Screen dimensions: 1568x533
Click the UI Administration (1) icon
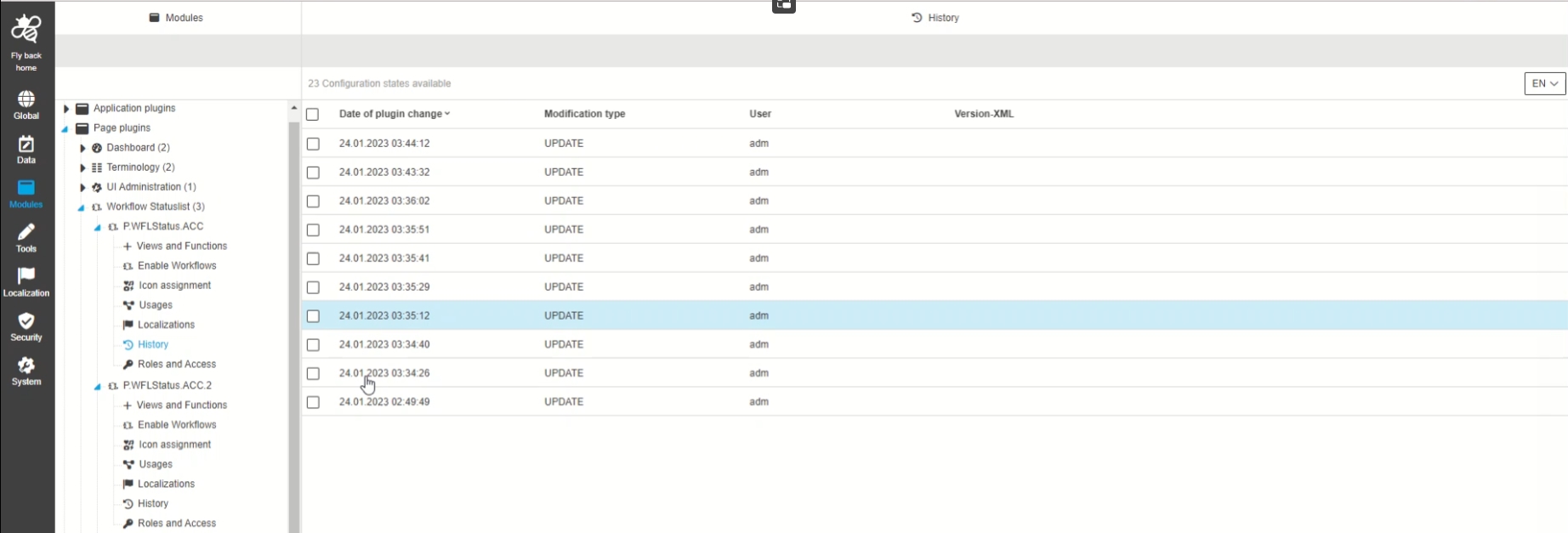pyautogui.click(x=97, y=187)
